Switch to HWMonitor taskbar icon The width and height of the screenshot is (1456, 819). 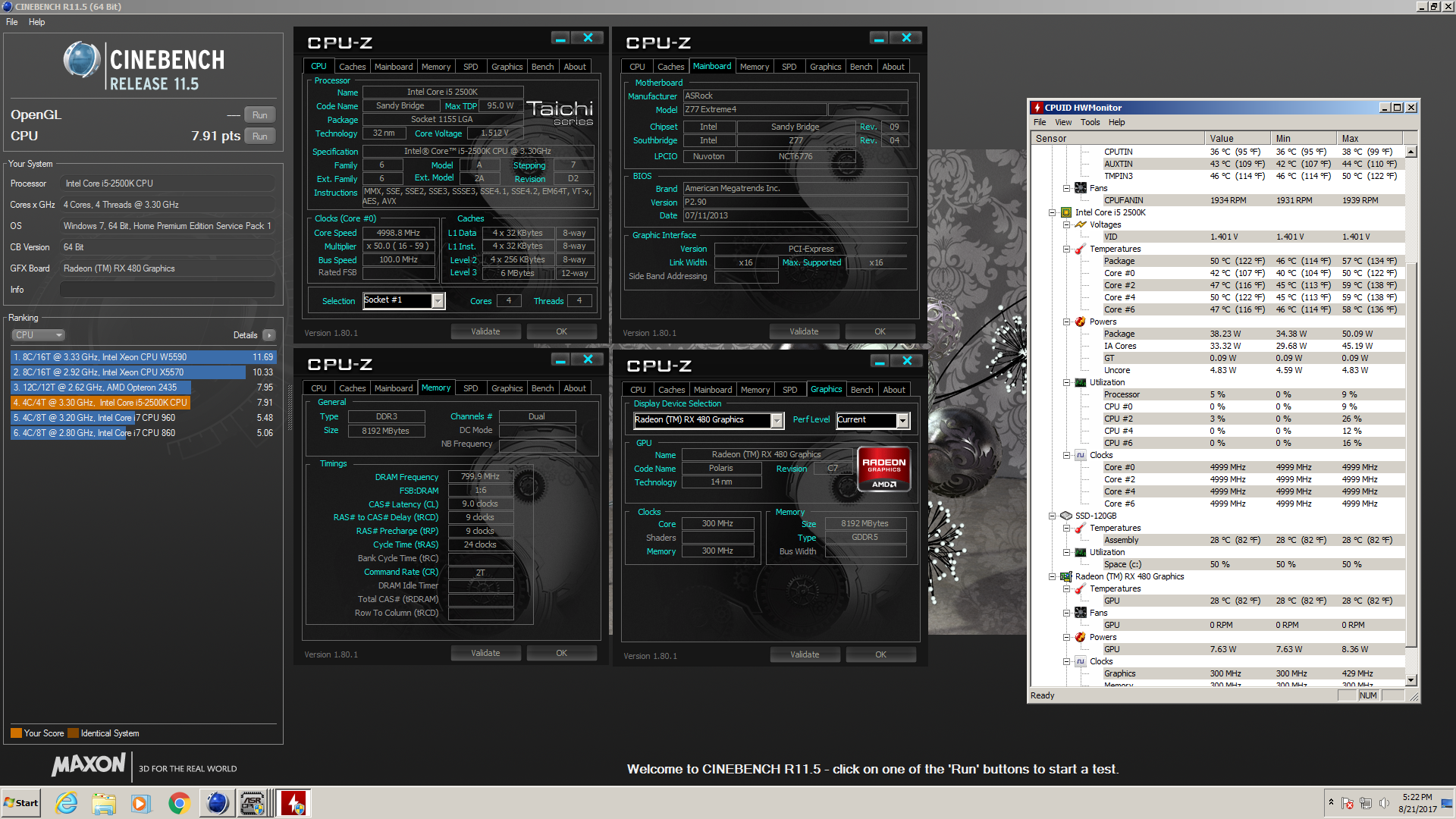[x=293, y=803]
